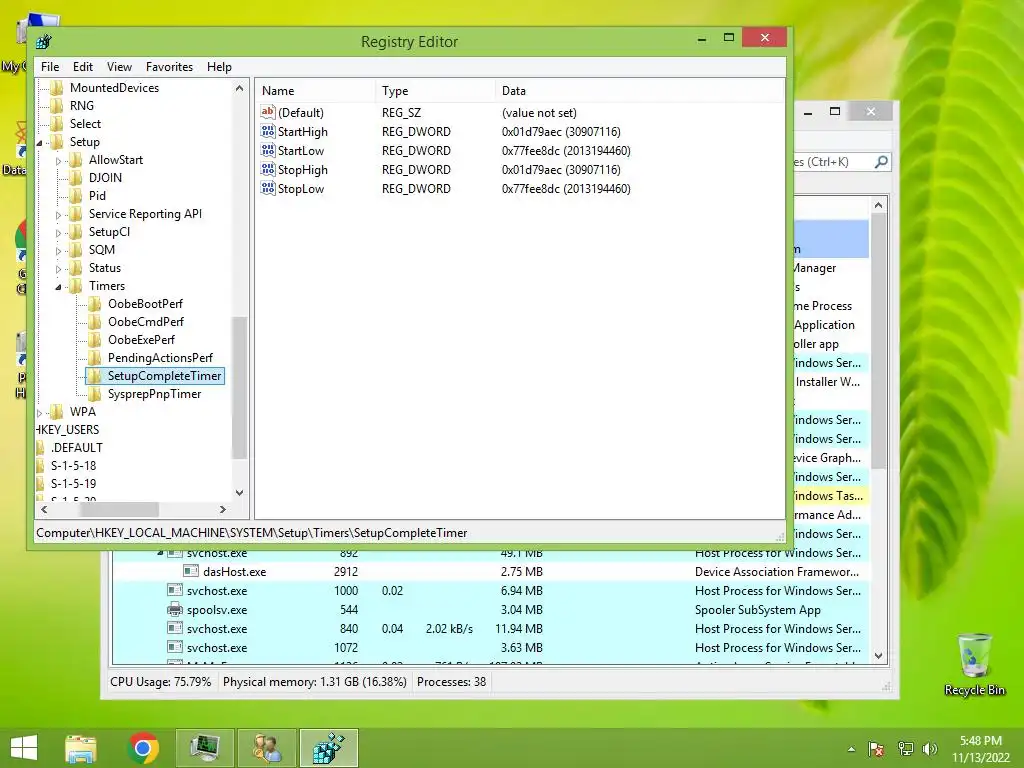Viewport: 1024px width, 768px height.
Task: Sort values by the Name column header
Action: [x=315, y=91]
